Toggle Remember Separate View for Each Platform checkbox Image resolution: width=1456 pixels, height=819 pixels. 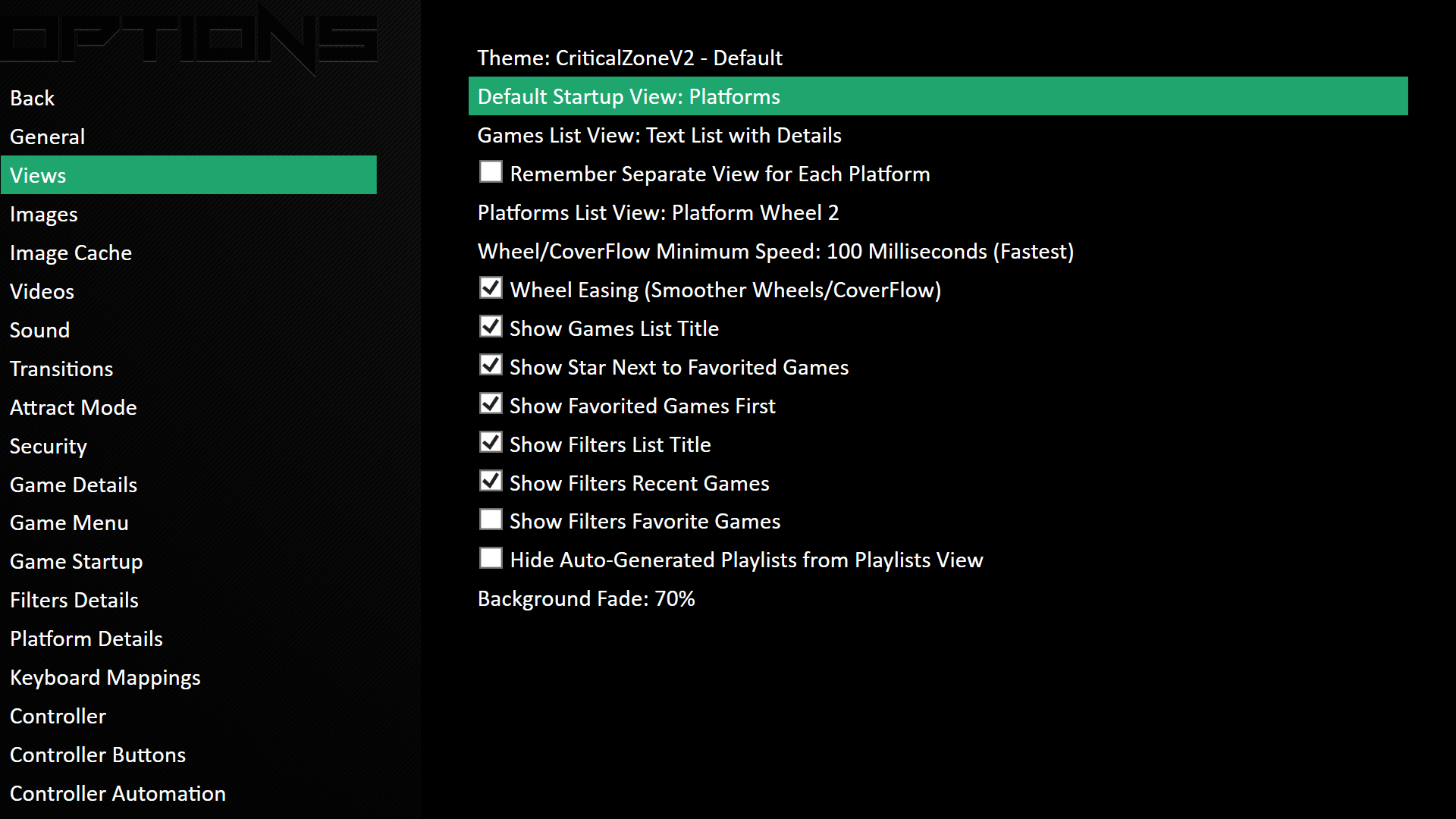pos(491,172)
